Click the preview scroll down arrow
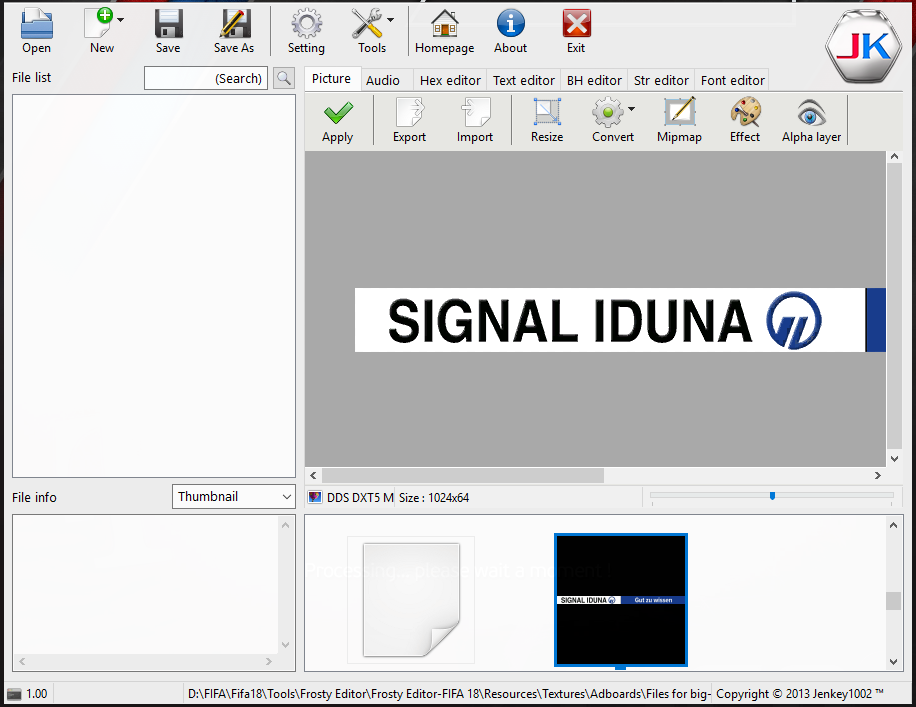This screenshot has height=707, width=916. point(894,459)
